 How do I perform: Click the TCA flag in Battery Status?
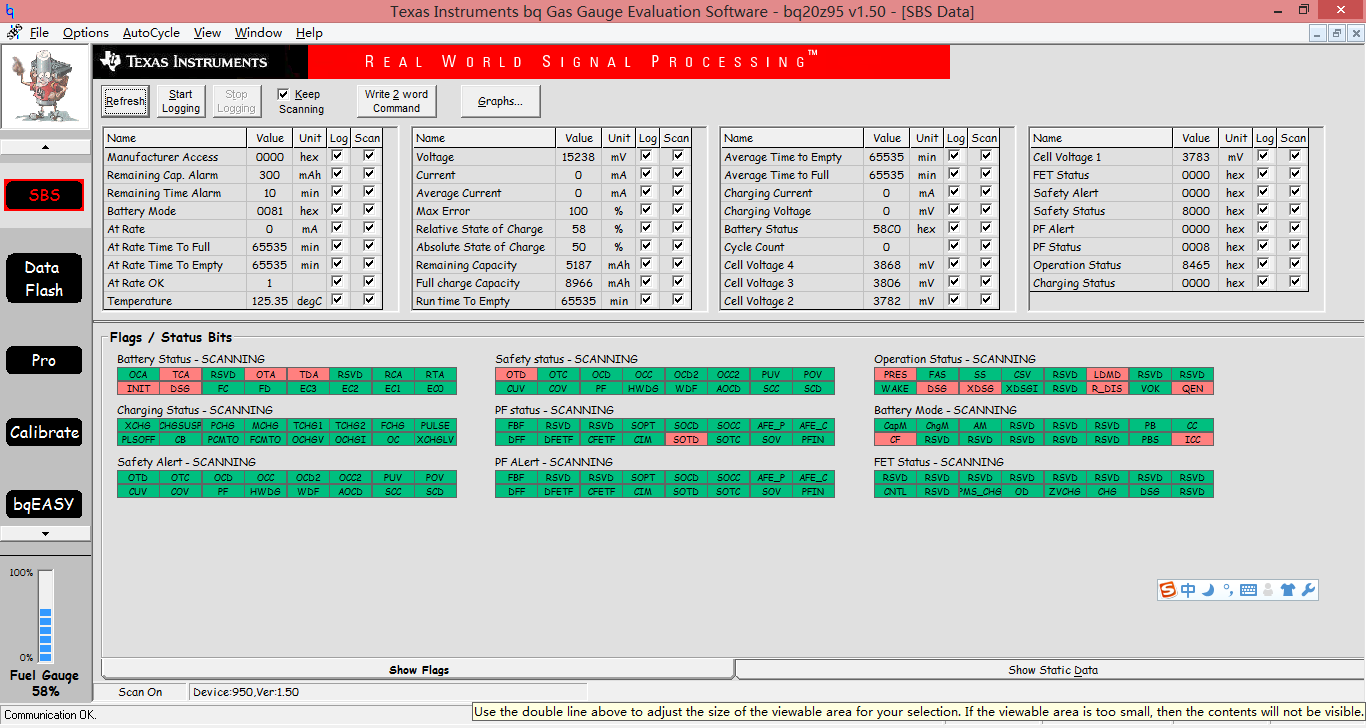coord(181,375)
